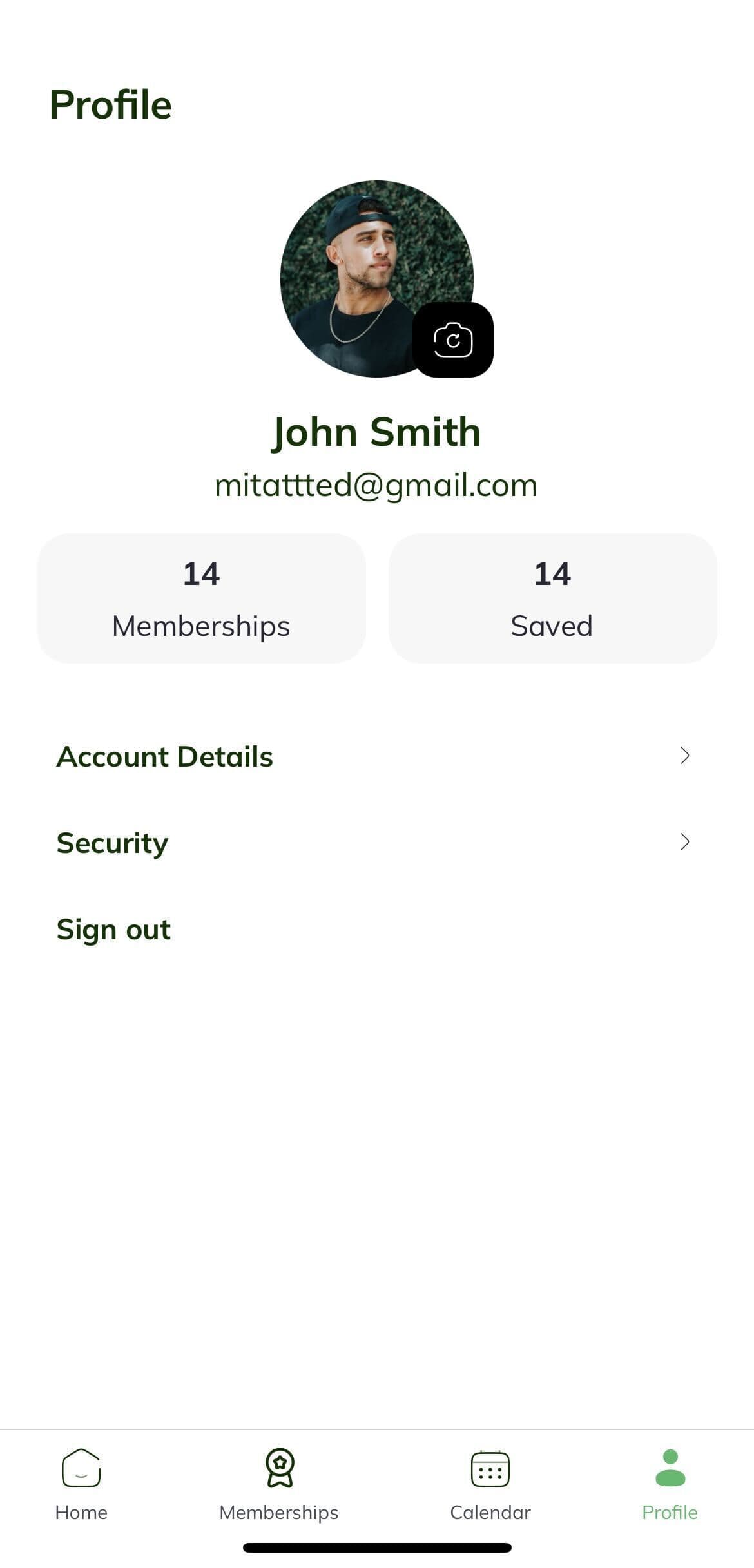Open the 14 Saved stat card

pos(552,598)
